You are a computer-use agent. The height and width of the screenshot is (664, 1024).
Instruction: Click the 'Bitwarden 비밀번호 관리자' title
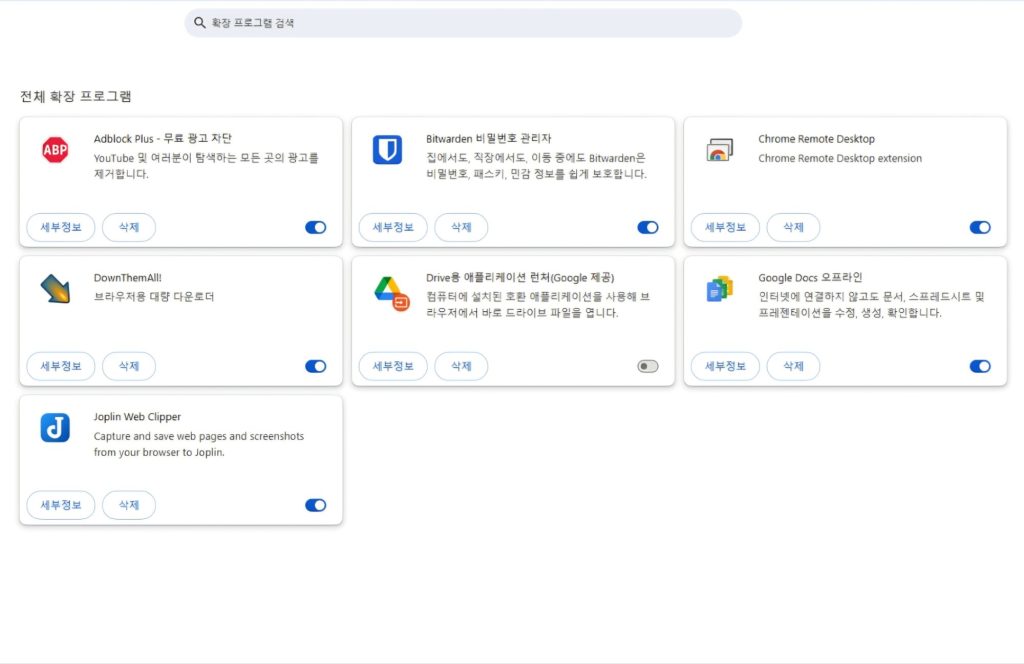[488, 138]
